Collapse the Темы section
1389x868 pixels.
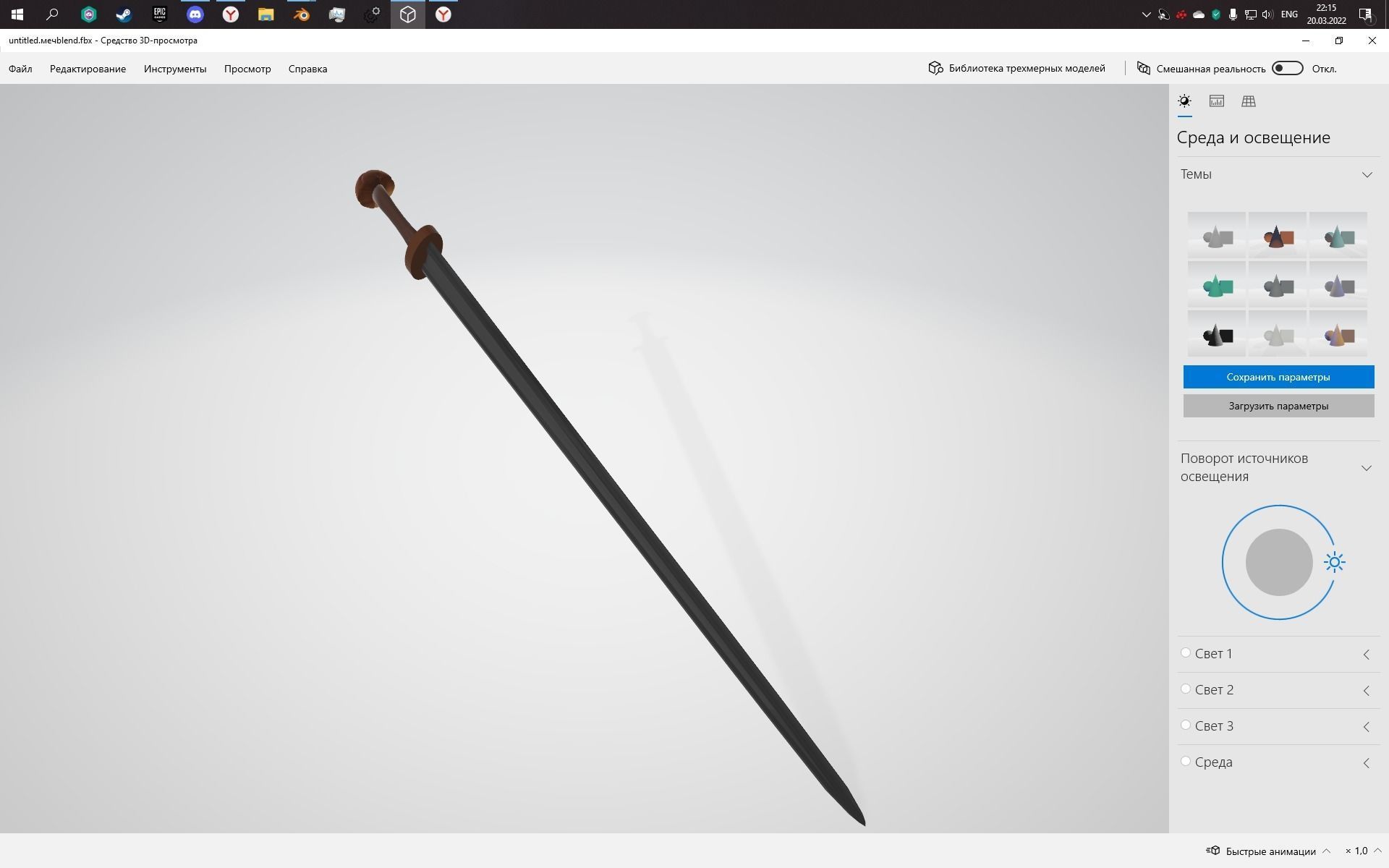pos(1367,174)
